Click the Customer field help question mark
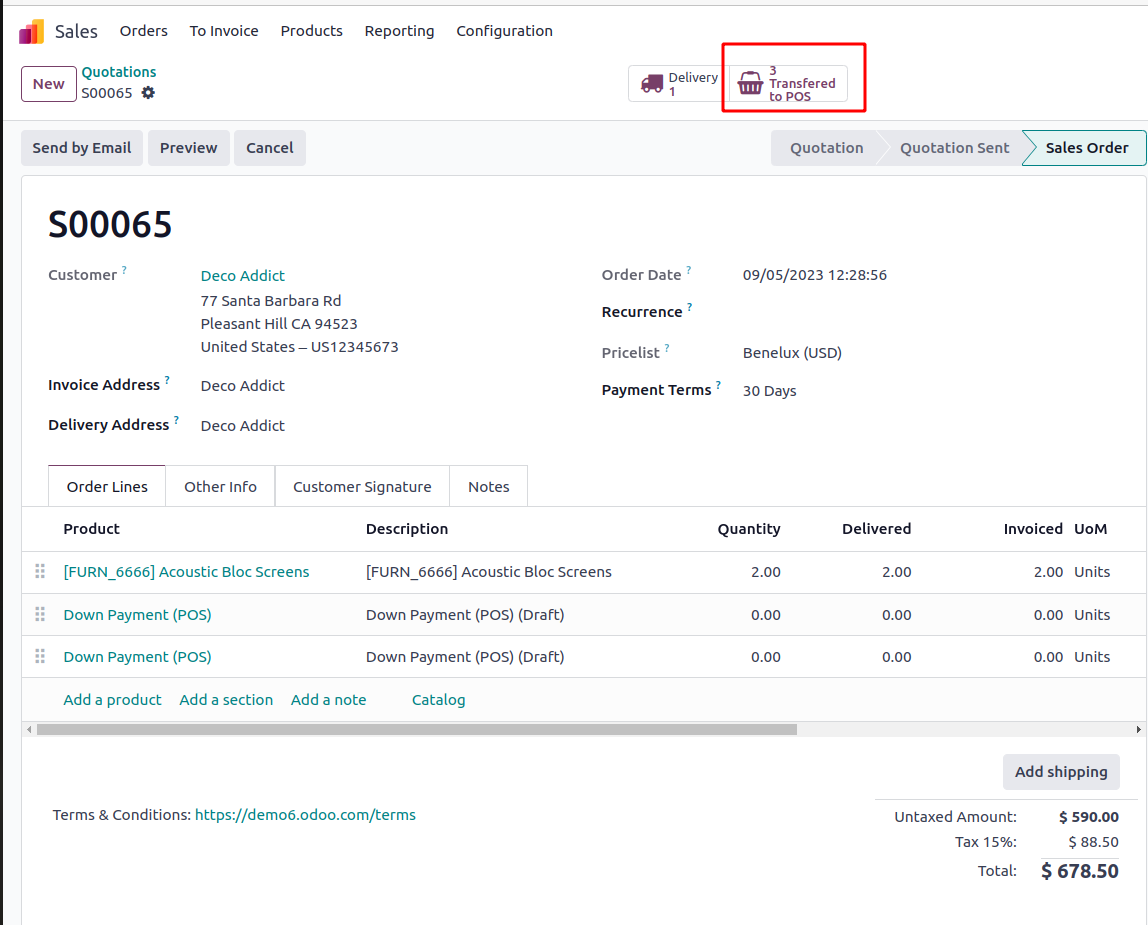 coord(124,270)
